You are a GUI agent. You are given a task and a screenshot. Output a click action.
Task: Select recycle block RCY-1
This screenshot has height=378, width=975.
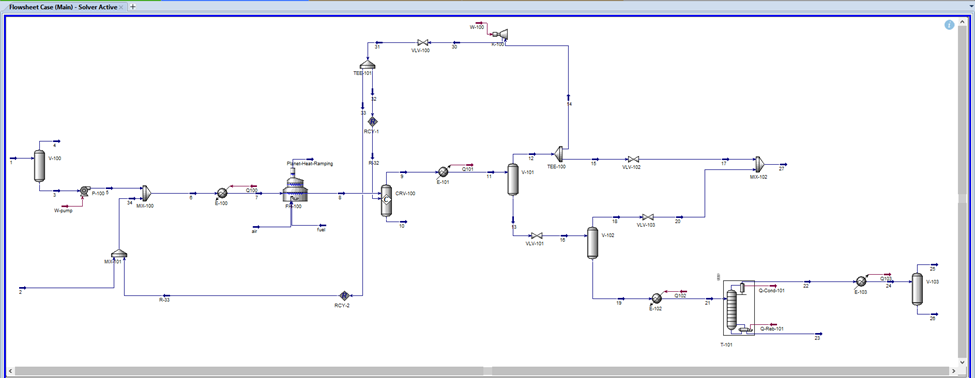coord(372,121)
